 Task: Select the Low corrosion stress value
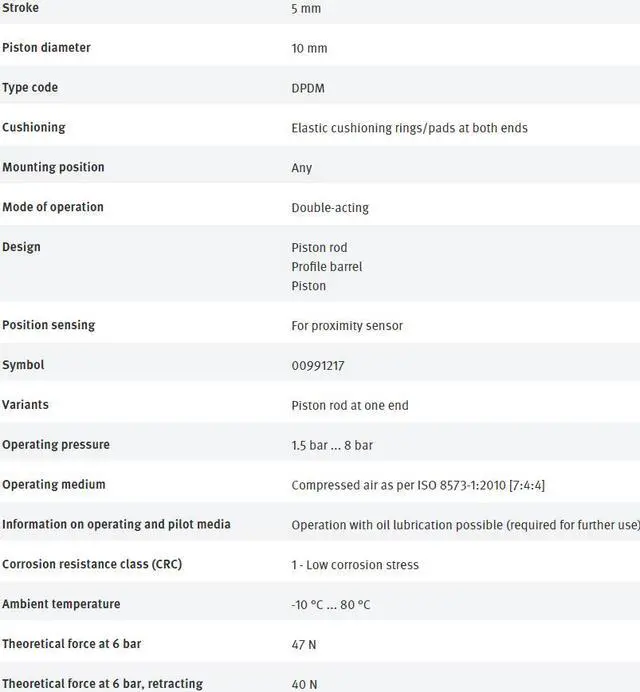point(355,565)
